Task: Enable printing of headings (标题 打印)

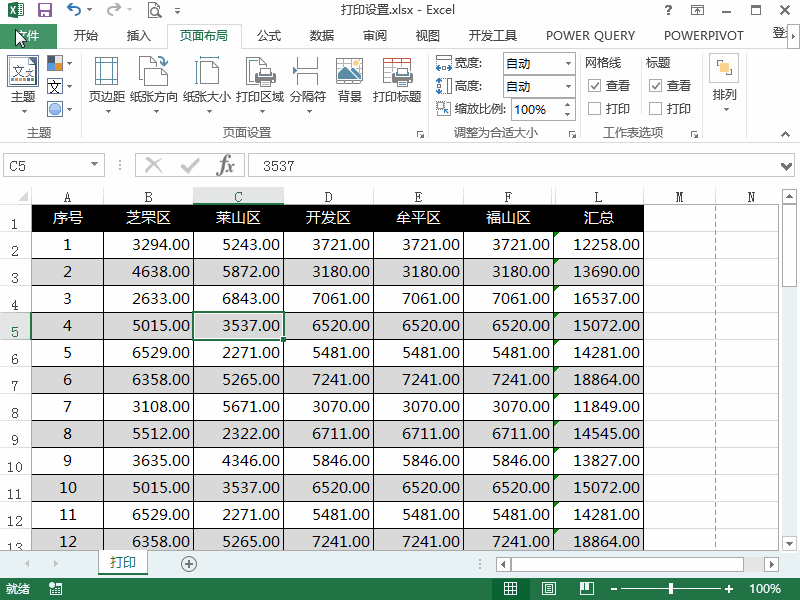Action: [655, 108]
